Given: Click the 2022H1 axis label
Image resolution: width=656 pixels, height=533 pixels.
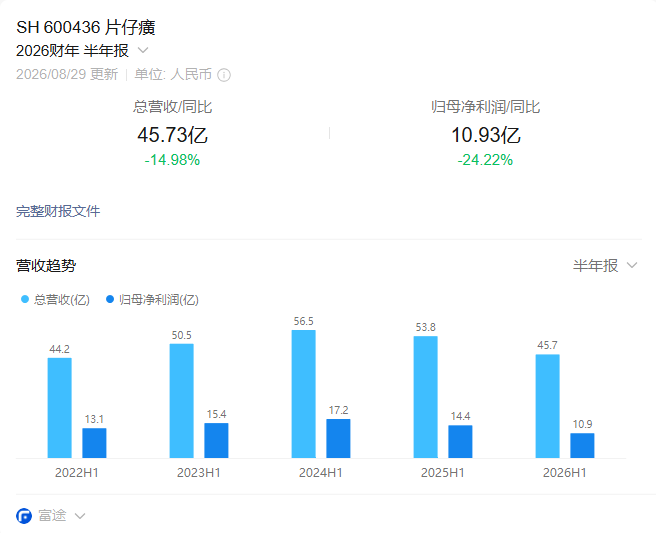Looking at the screenshot, I should 77,473.
